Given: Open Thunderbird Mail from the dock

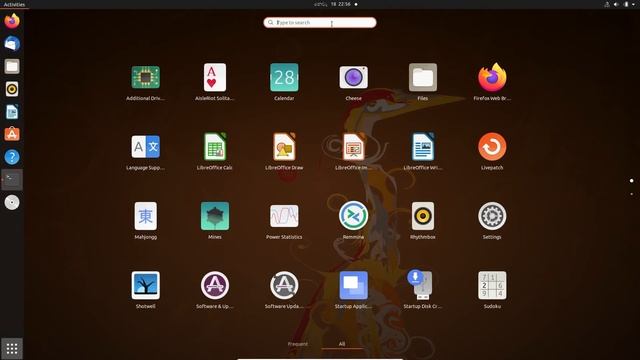Looking at the screenshot, I should coord(12,44).
